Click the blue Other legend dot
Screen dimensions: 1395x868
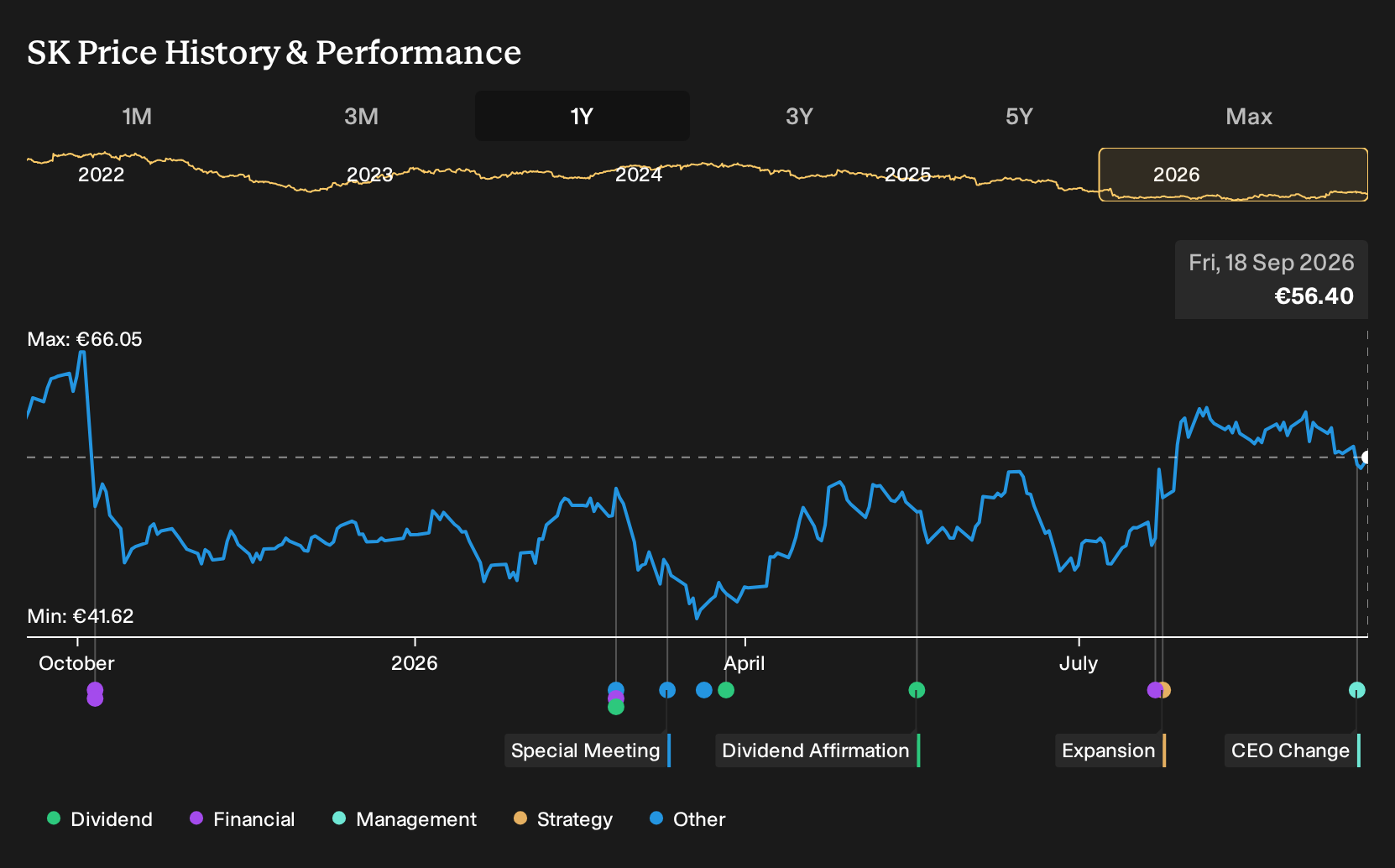(x=656, y=818)
